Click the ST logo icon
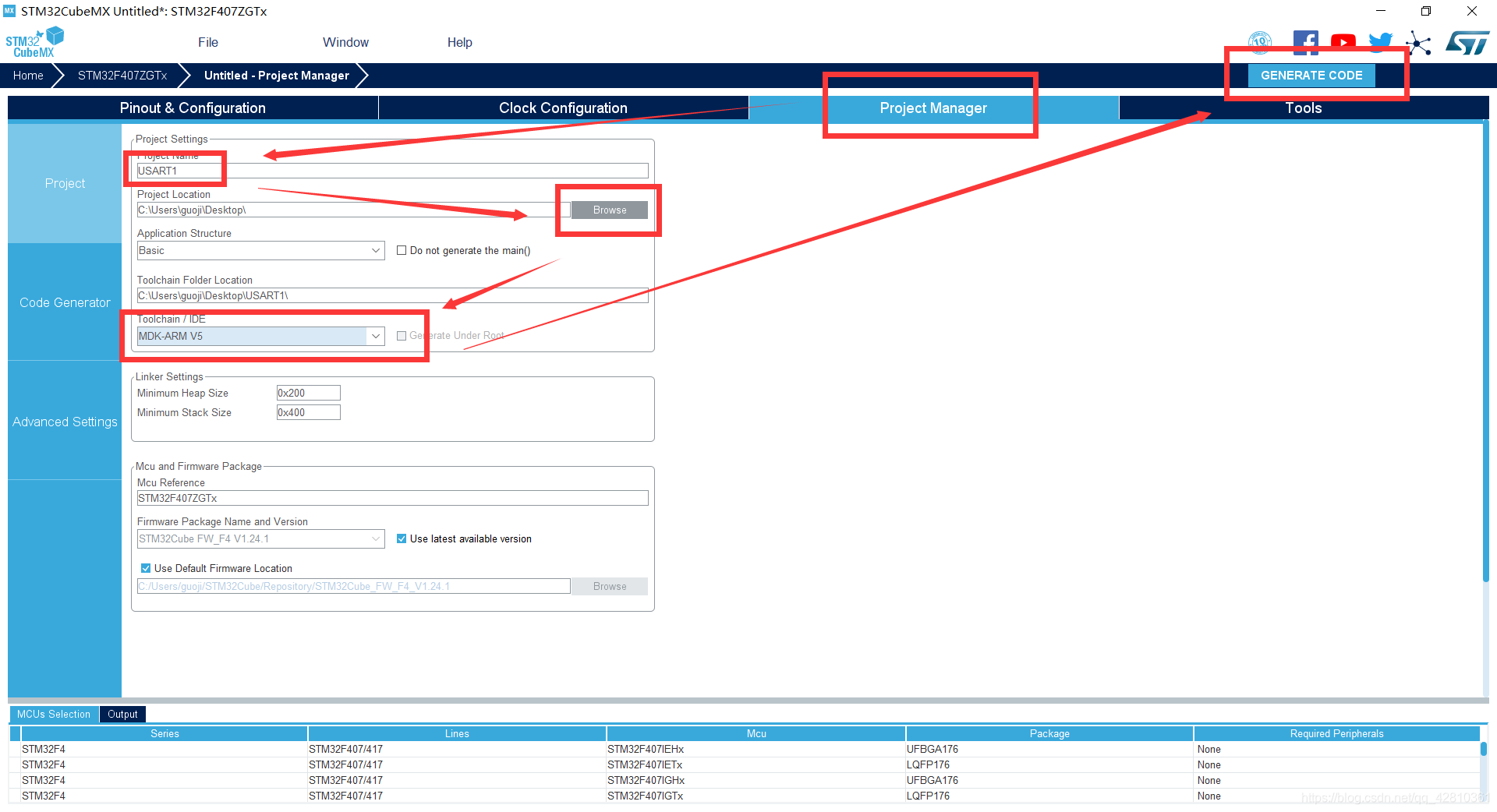 click(1467, 43)
